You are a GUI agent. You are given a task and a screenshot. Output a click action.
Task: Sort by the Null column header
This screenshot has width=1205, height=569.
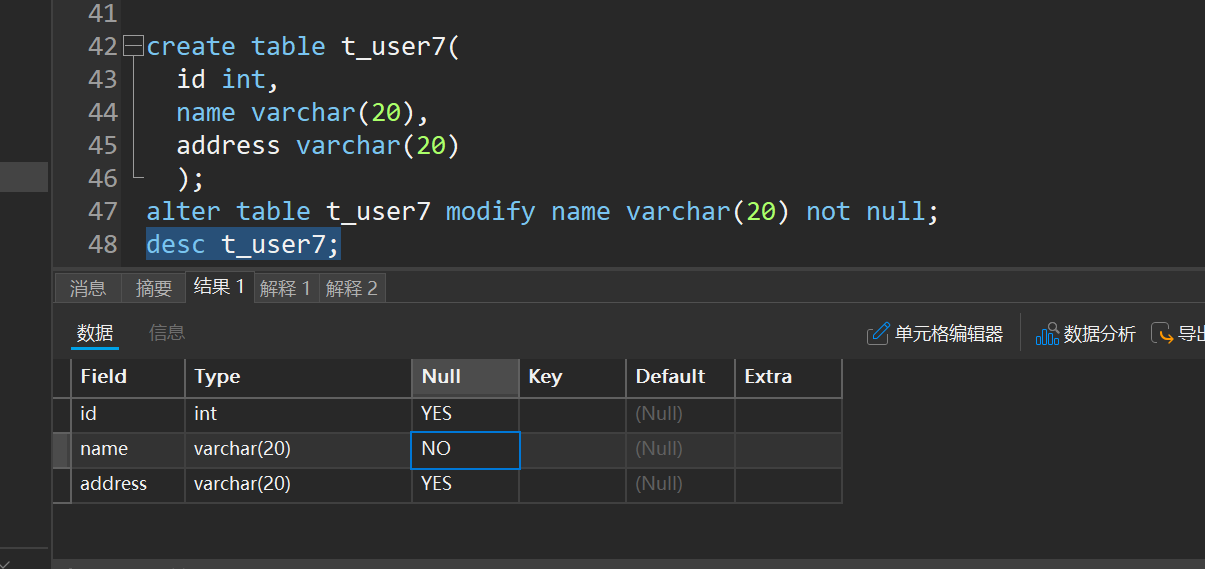point(465,377)
